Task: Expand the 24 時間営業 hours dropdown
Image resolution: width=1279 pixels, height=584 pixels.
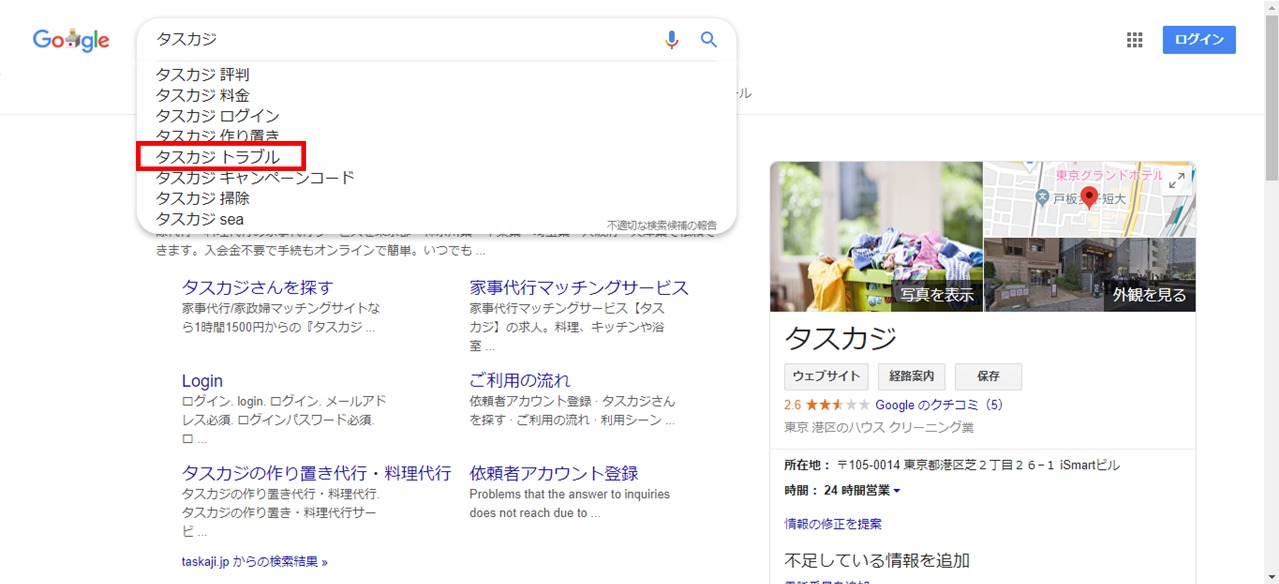Action: coord(862,491)
